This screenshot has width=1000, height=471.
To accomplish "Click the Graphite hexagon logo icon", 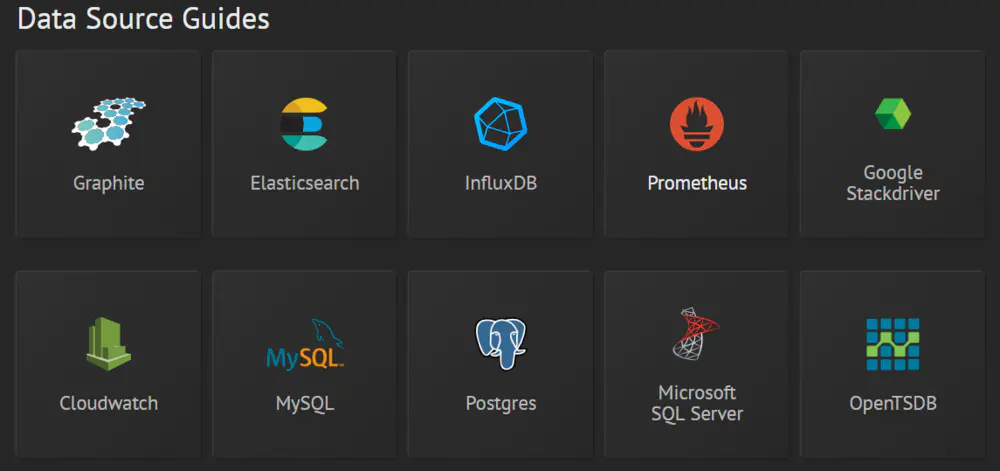I will 108,124.
